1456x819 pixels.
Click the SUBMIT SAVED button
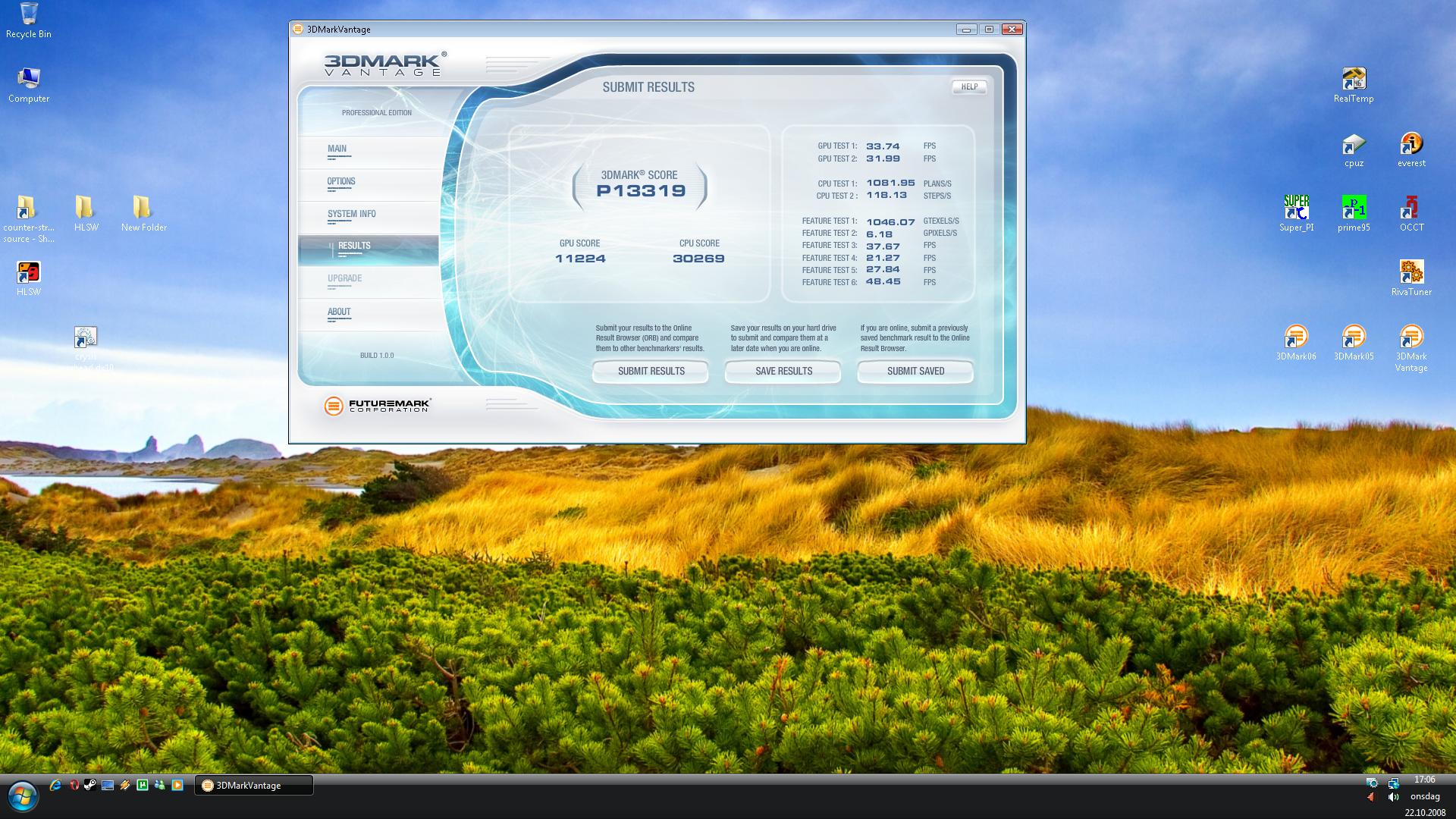915,372
